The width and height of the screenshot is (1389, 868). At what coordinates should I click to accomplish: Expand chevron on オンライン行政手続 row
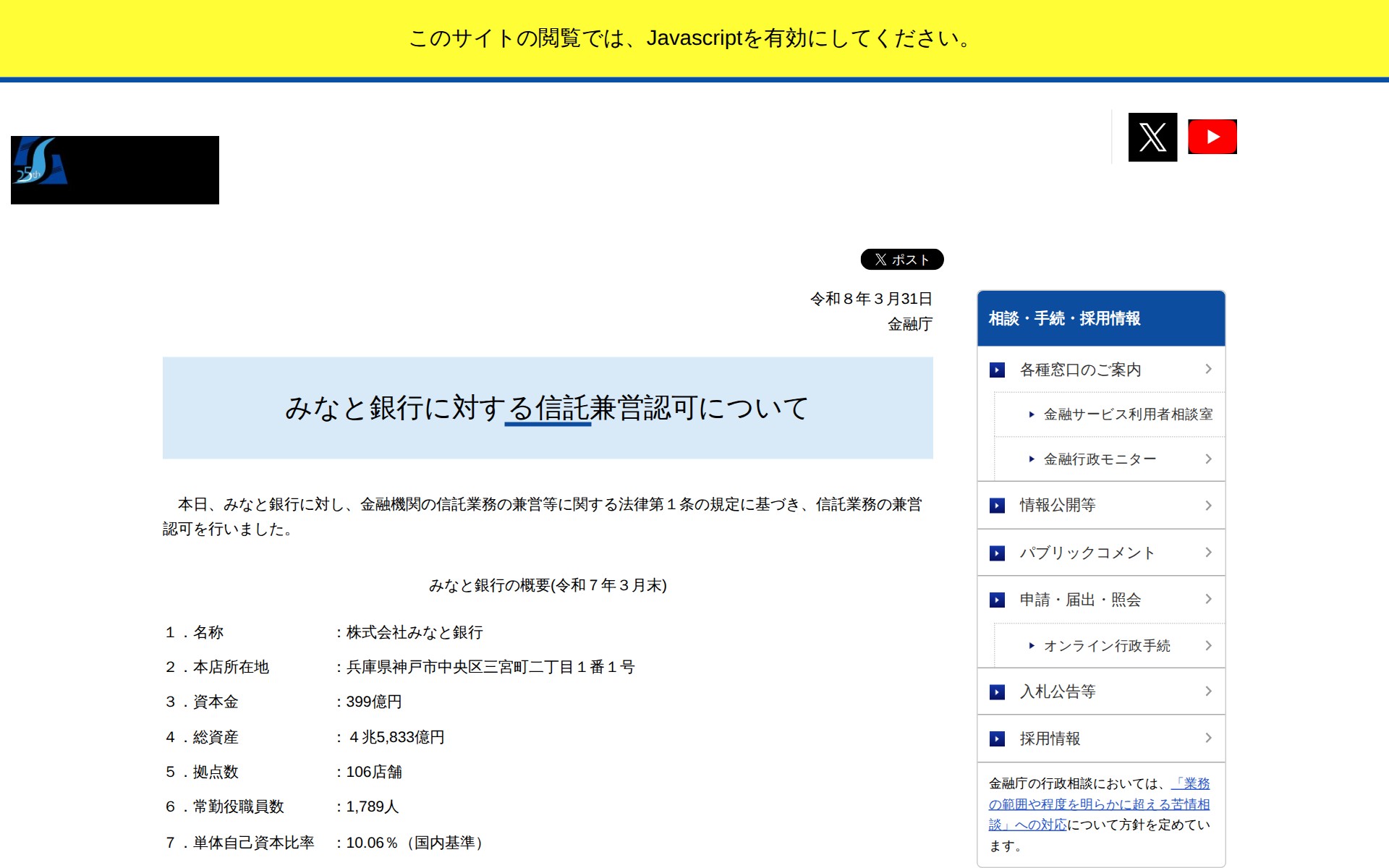pos(1208,645)
